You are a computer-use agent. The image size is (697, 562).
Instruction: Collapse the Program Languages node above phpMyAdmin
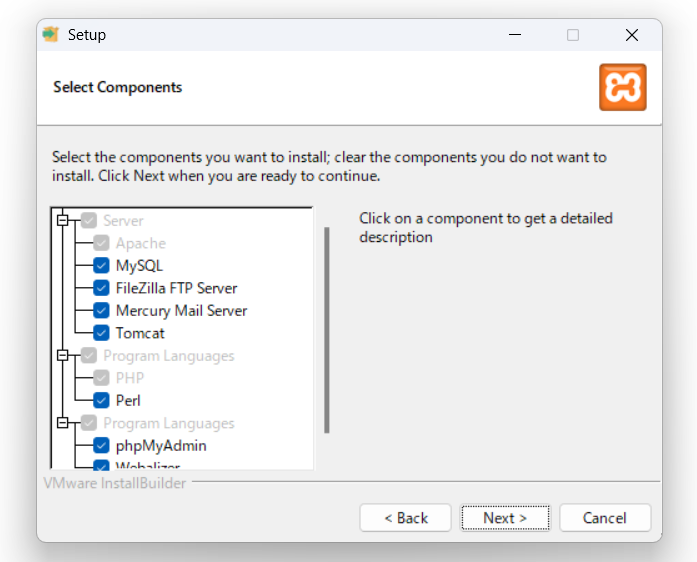coord(64,423)
